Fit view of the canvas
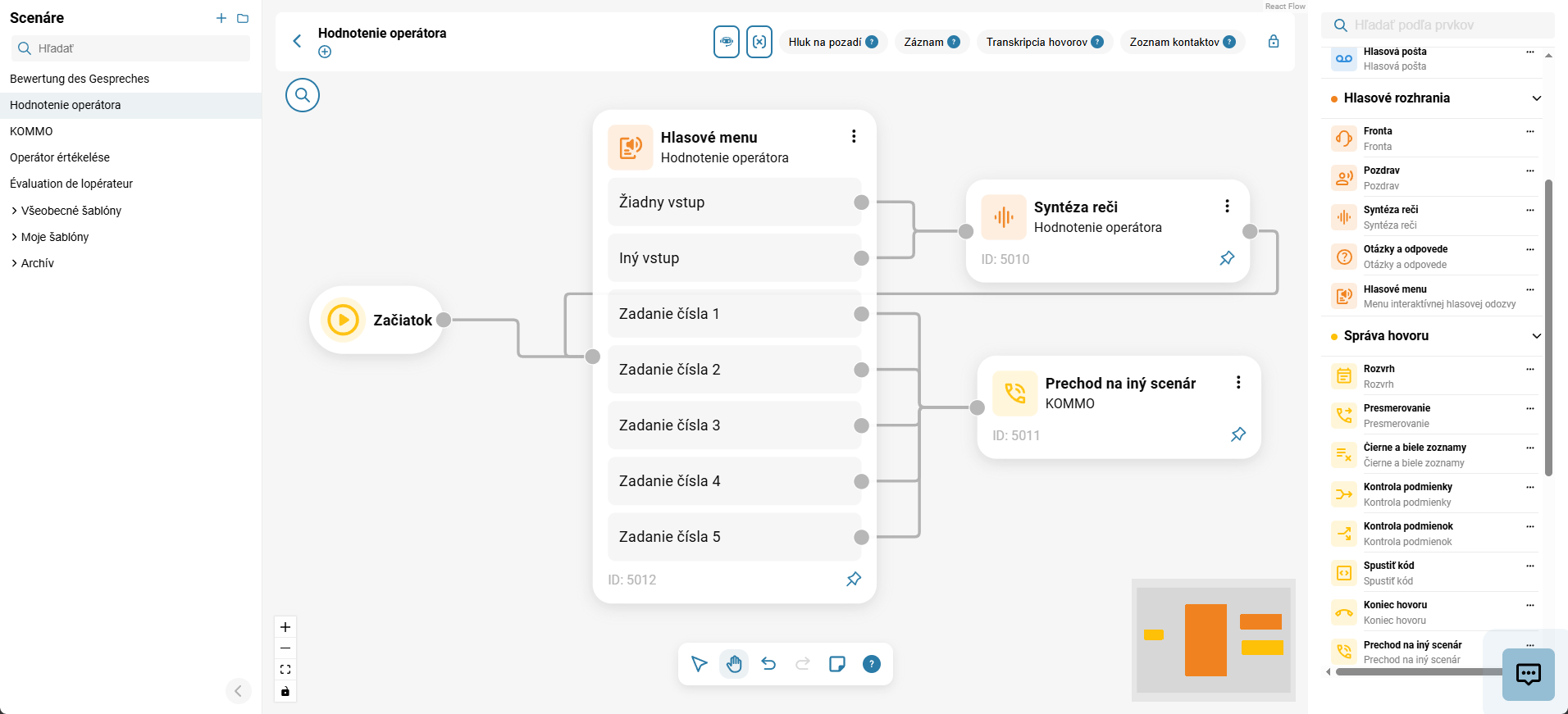The width and height of the screenshot is (1568, 714). point(285,670)
